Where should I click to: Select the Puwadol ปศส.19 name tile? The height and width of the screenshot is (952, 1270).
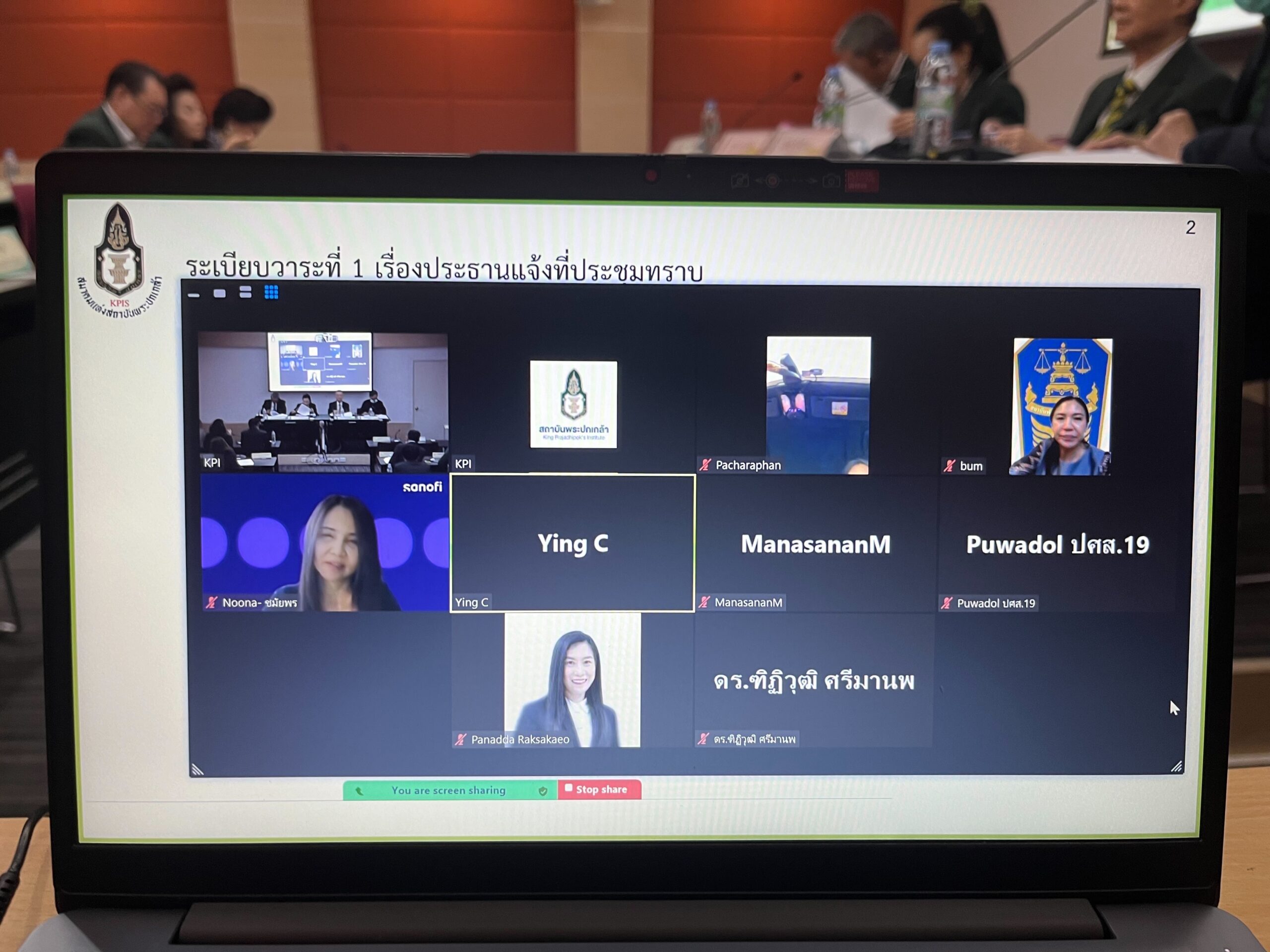point(1058,544)
